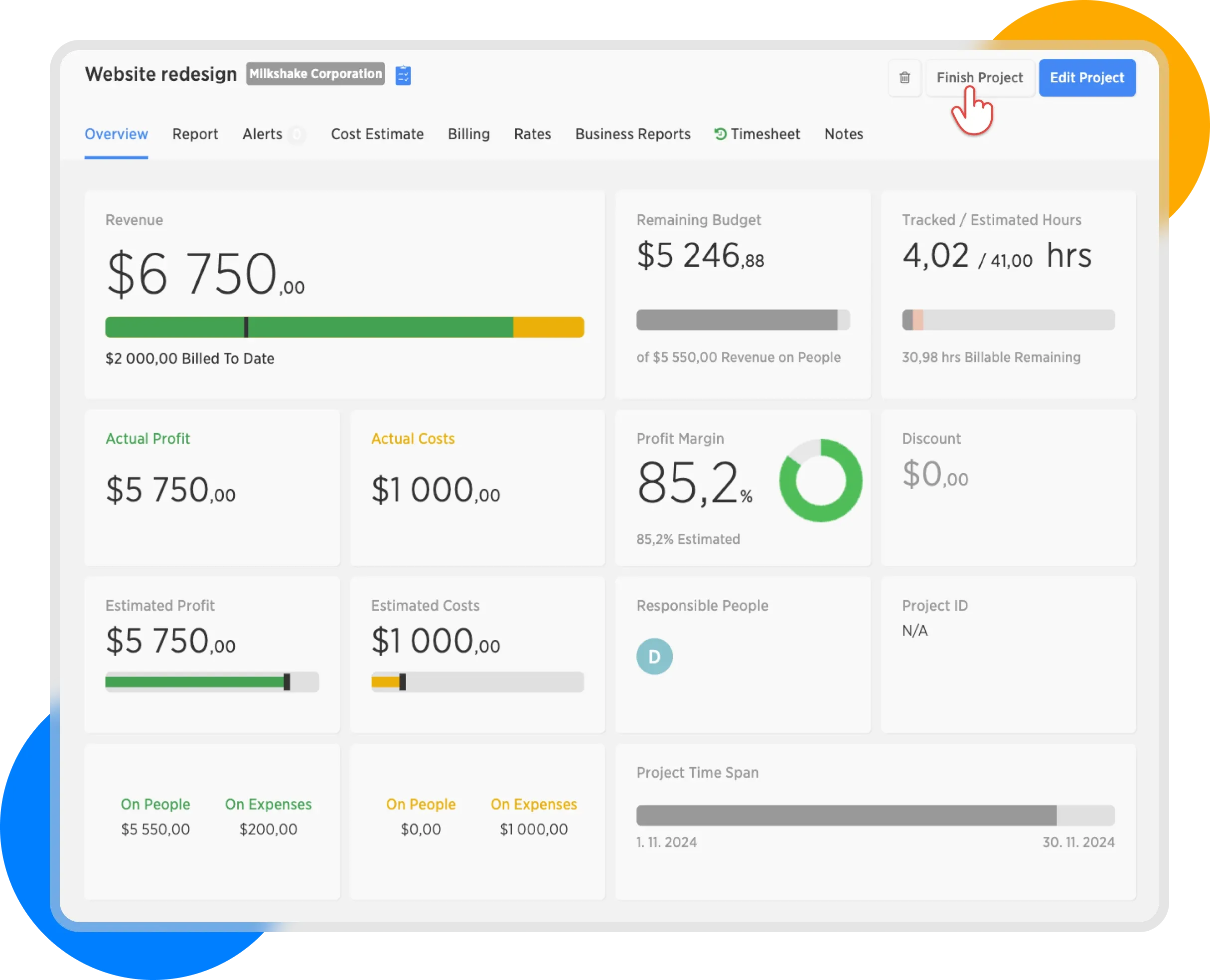This screenshot has height=980, width=1210.
Task: Click the Alerts count badge
Action: coord(297,135)
